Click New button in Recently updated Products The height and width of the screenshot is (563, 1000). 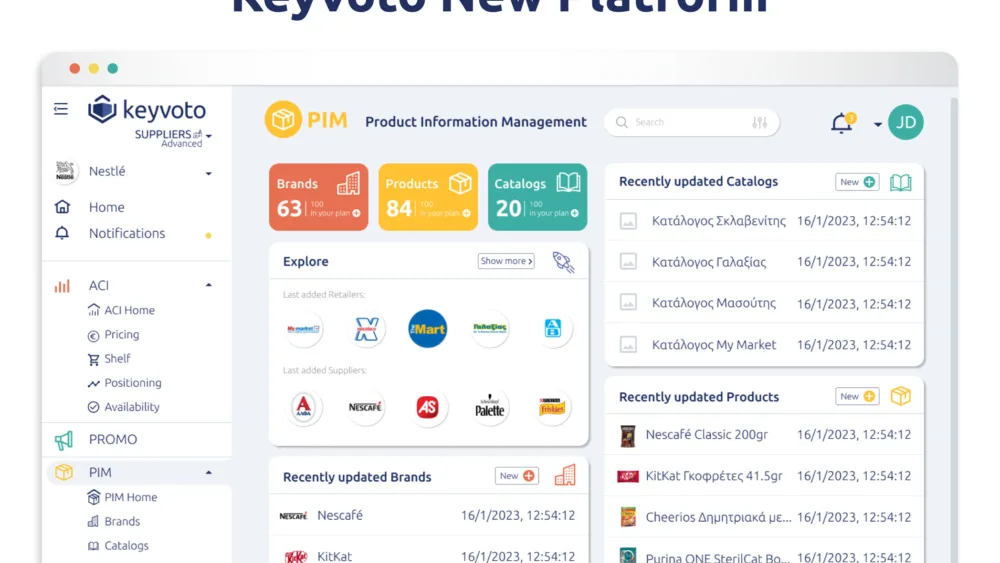coord(857,396)
